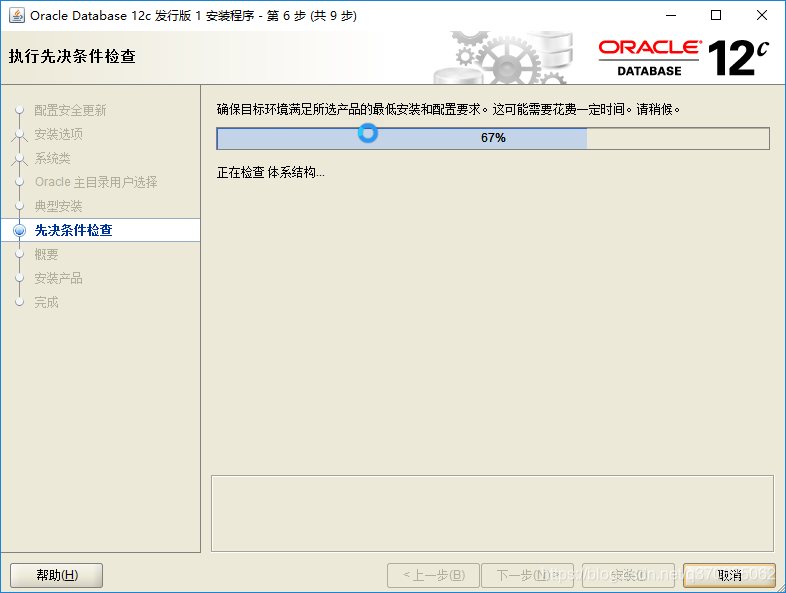The height and width of the screenshot is (593, 786).
Task: Open help with the 帮助(H) button
Action: [57, 575]
